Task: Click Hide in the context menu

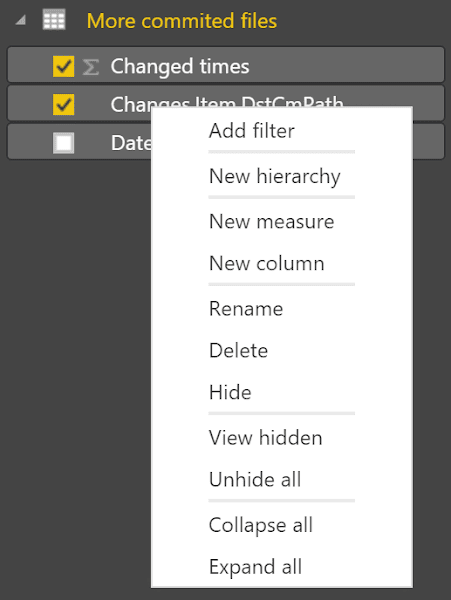Action: [230, 392]
